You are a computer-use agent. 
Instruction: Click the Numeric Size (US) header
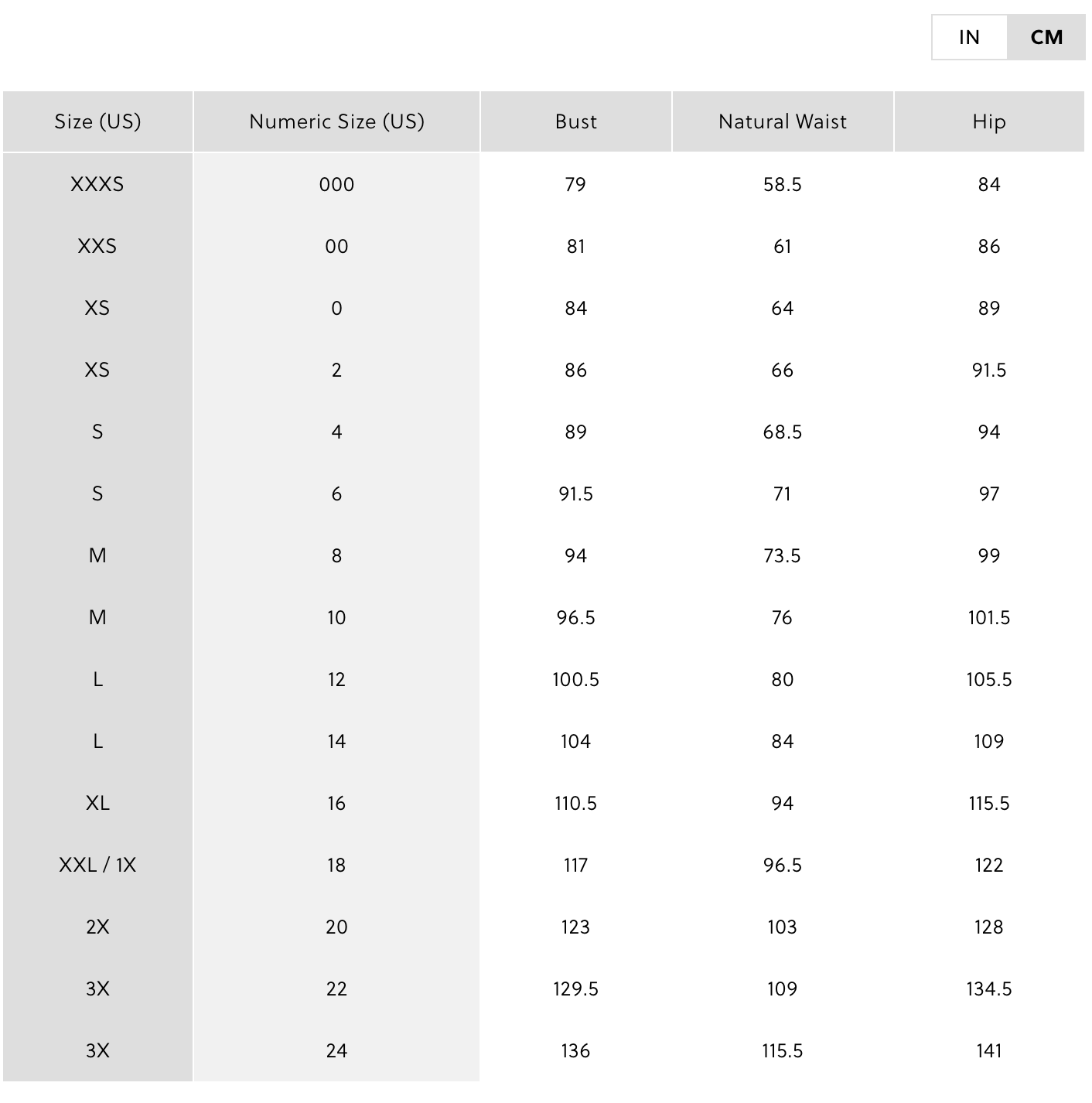(336, 121)
